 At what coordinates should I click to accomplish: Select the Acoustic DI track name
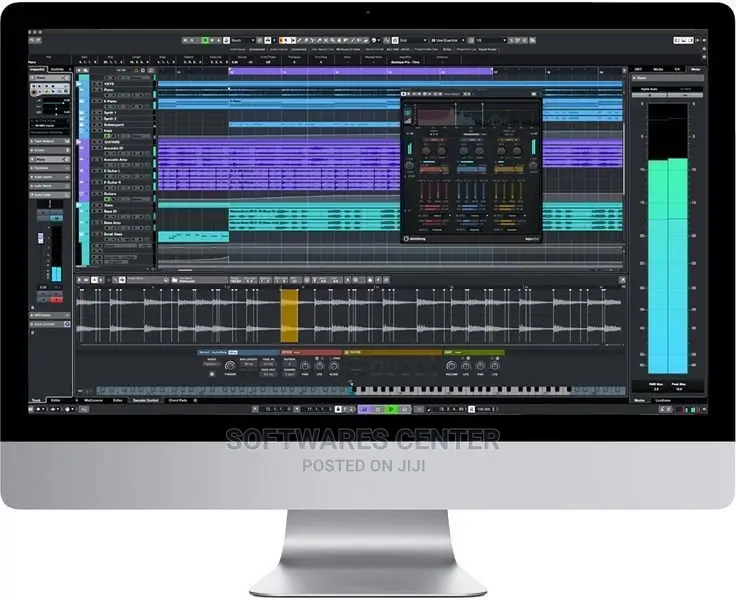click(x=114, y=148)
